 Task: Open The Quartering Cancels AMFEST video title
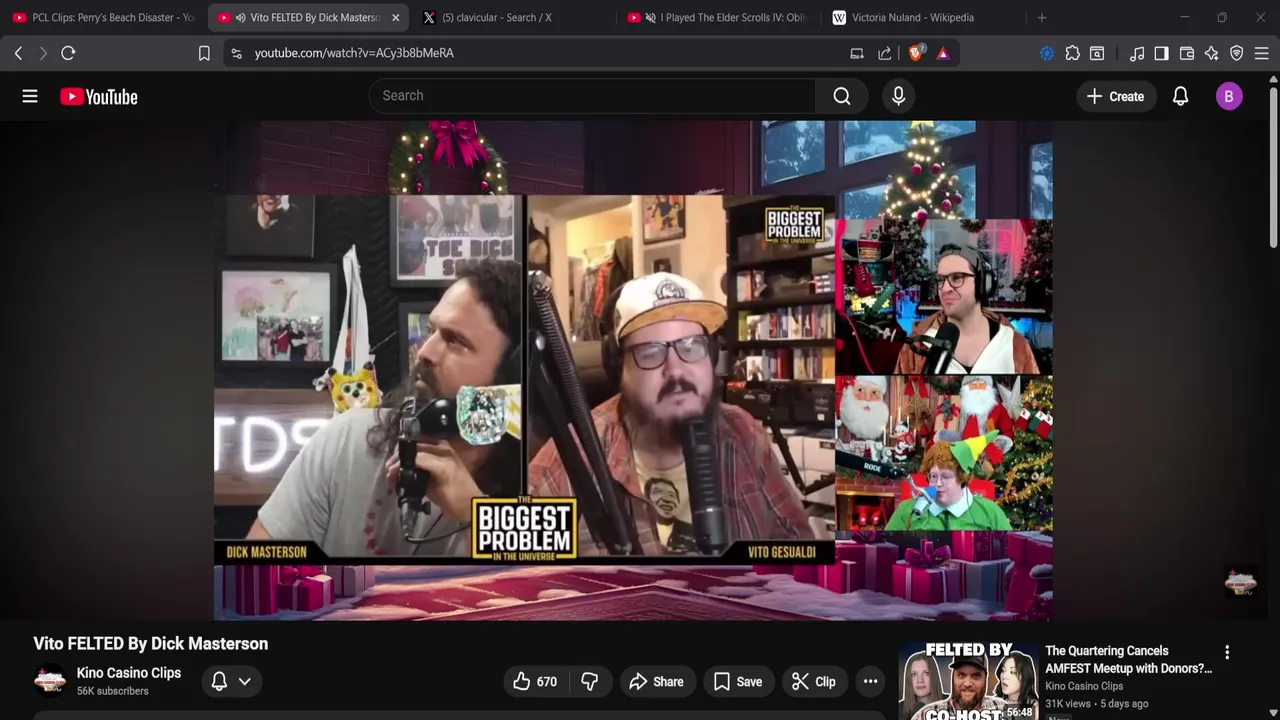tap(1128, 659)
